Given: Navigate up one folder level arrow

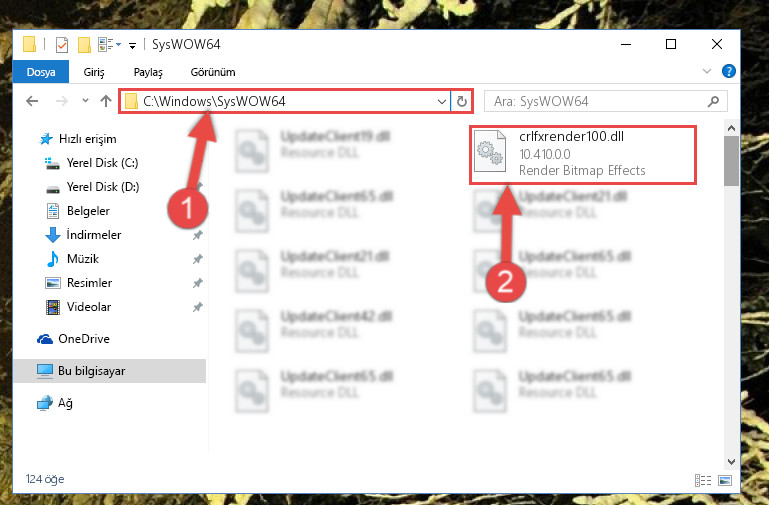Looking at the screenshot, I should [x=106, y=101].
